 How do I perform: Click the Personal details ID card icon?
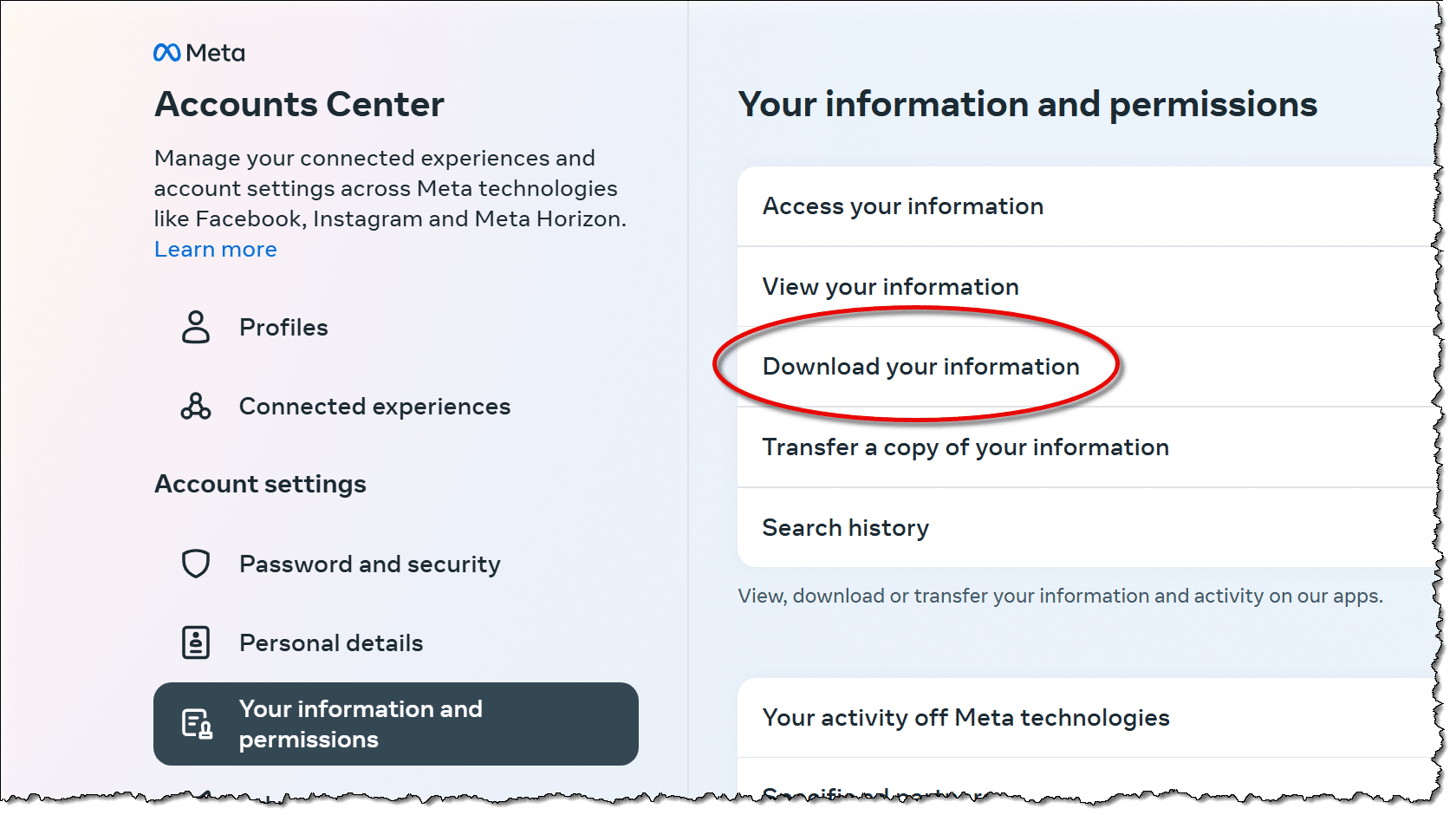tap(196, 642)
